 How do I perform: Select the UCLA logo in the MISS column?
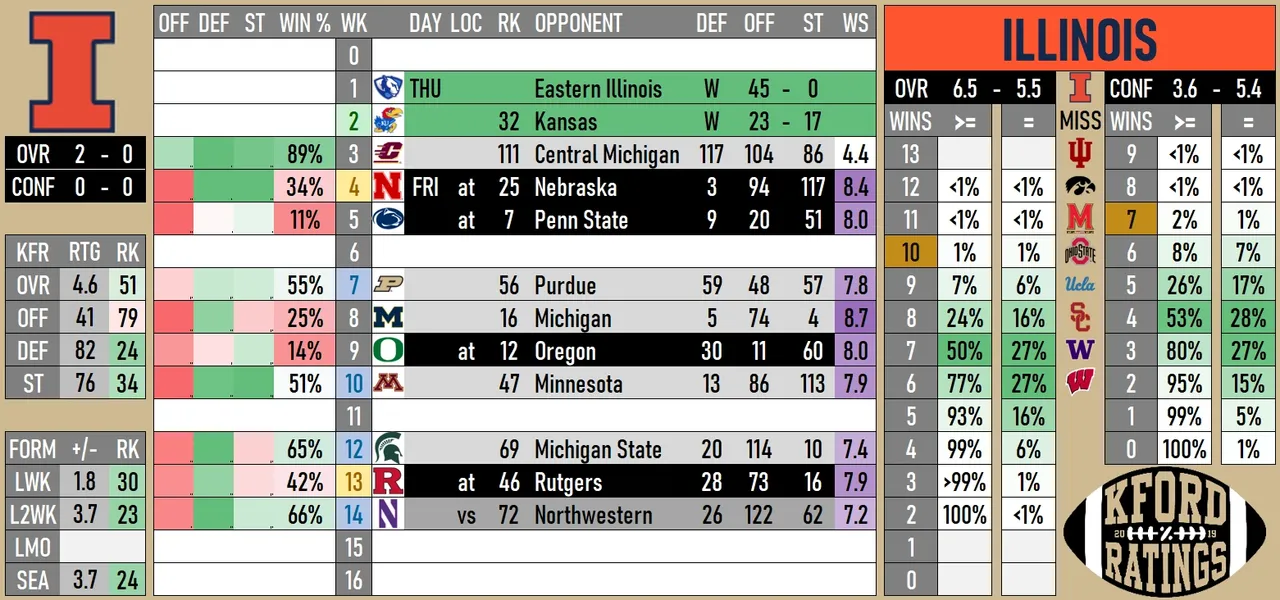pos(1080,285)
